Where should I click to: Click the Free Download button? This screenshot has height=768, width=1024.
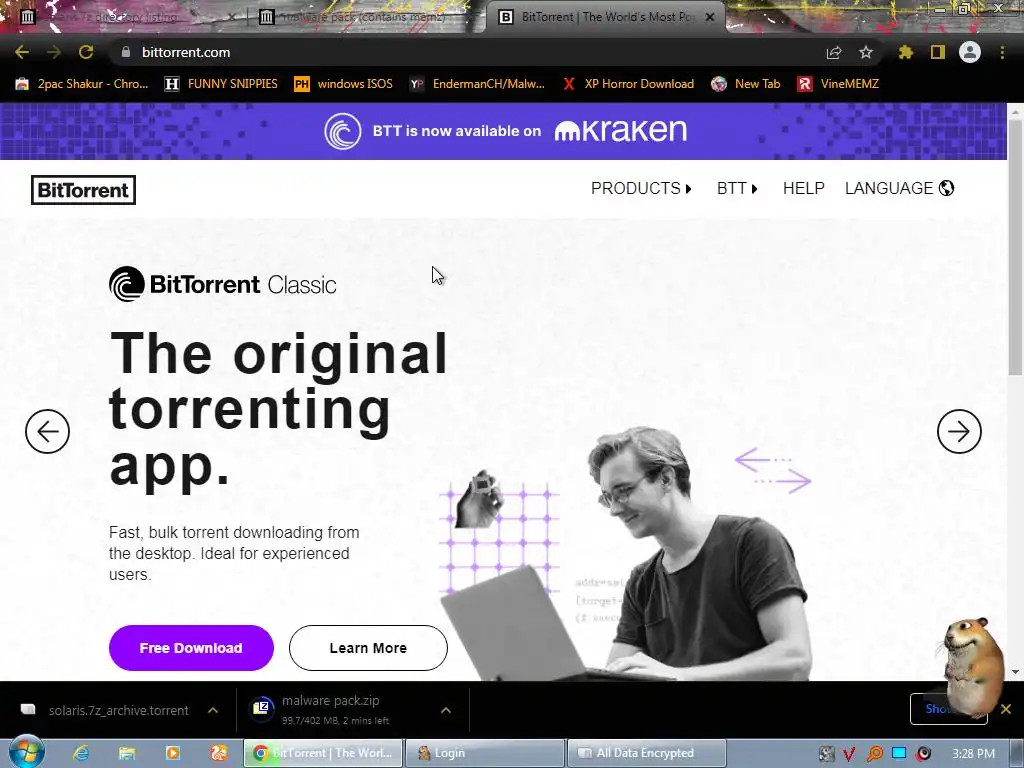point(191,648)
